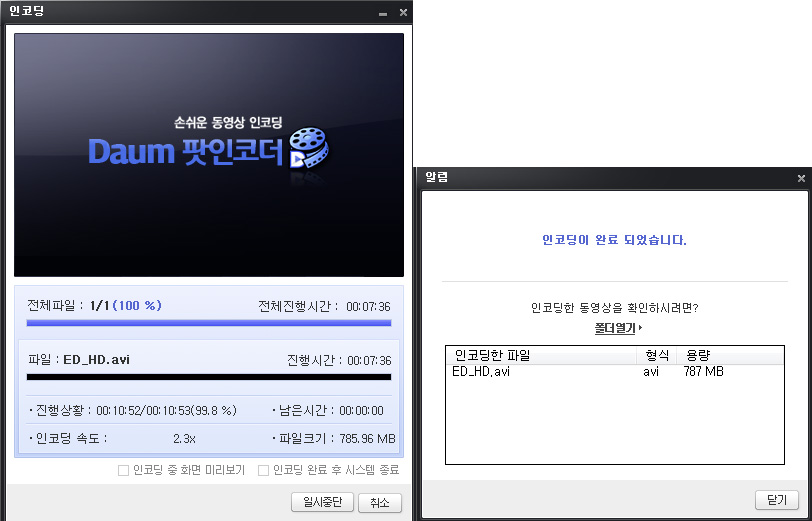
Task: Click the 1/1 (100 %) total file count
Action: 126,306
